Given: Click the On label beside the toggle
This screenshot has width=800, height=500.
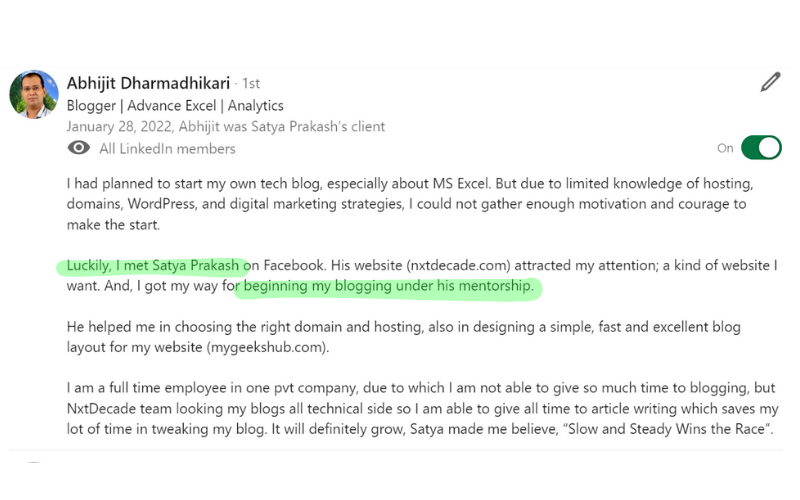Looking at the screenshot, I should pos(725,148).
